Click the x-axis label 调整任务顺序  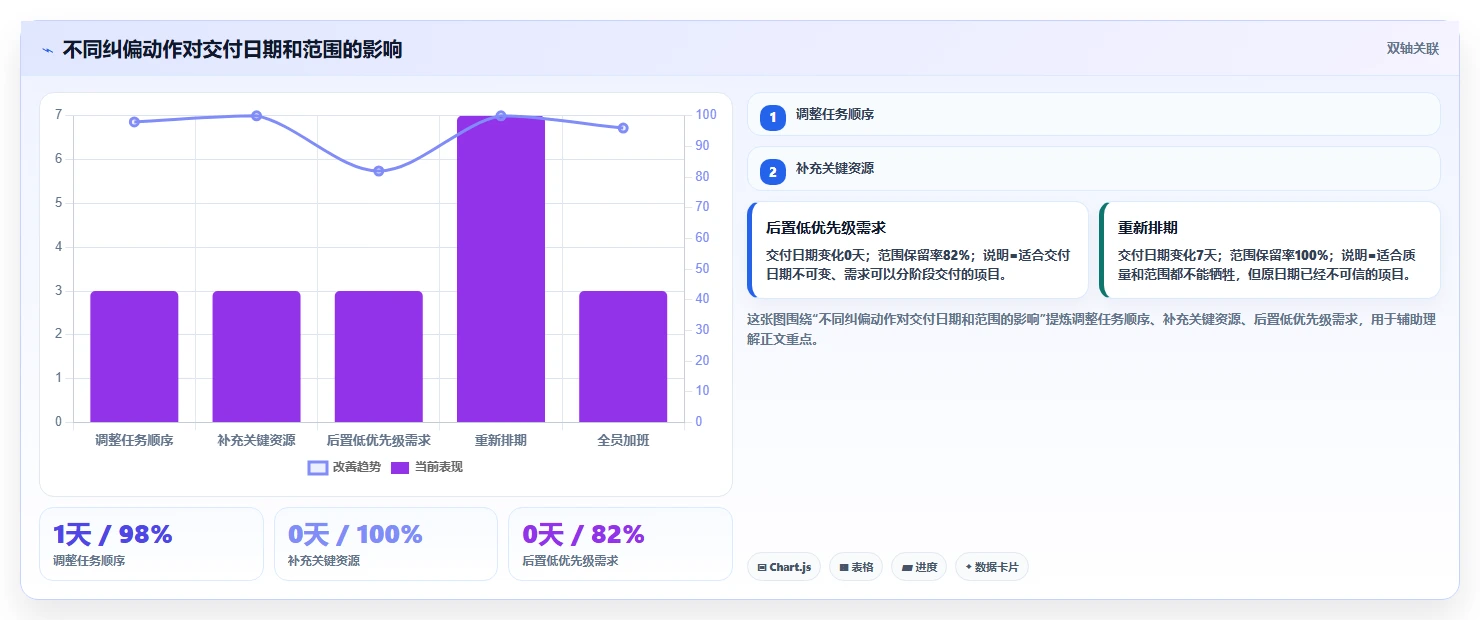pos(134,440)
